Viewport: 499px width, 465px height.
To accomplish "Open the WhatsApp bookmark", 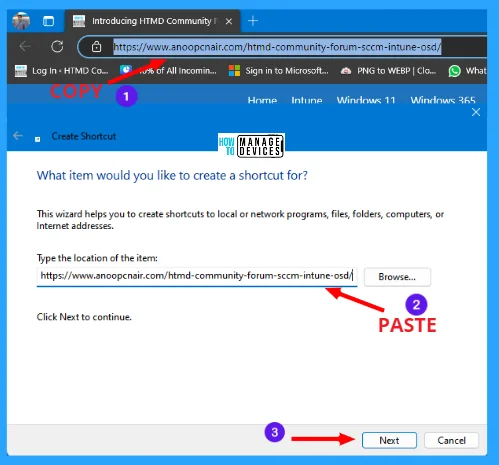I will 467,71.
